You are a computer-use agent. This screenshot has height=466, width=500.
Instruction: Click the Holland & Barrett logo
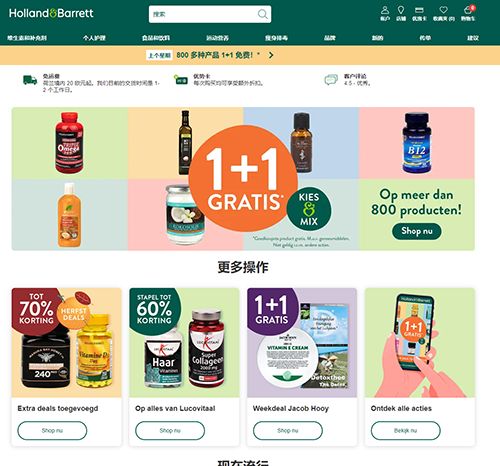click(x=51, y=13)
